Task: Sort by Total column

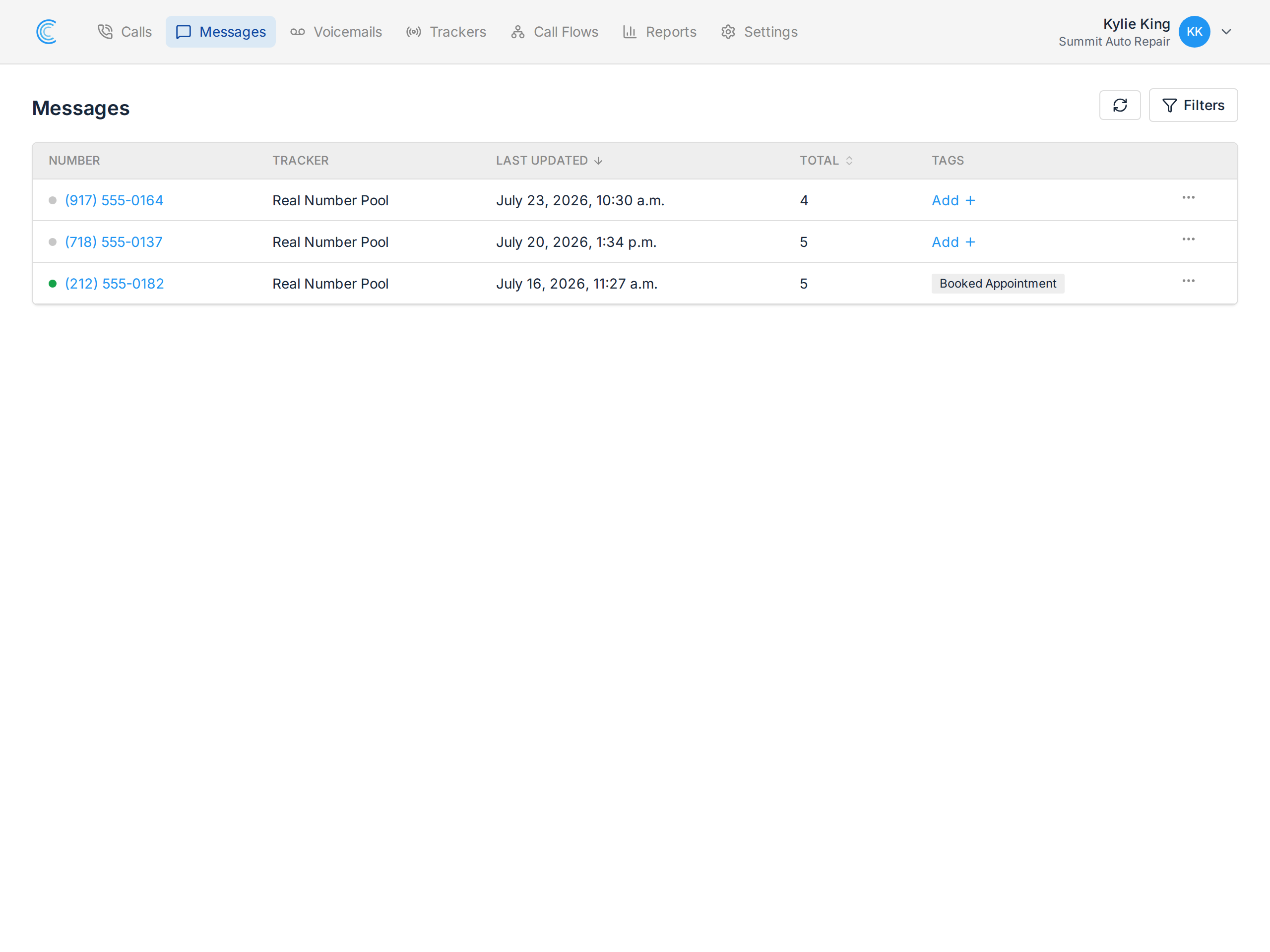Action: [x=826, y=161]
